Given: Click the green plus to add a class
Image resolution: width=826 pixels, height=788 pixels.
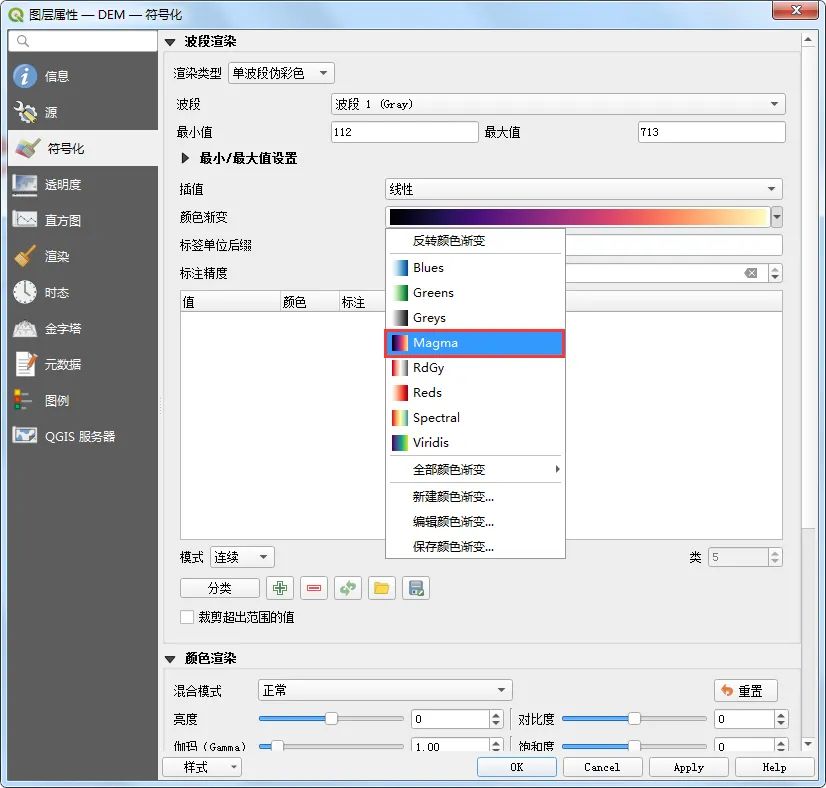Looking at the screenshot, I should (x=280, y=588).
